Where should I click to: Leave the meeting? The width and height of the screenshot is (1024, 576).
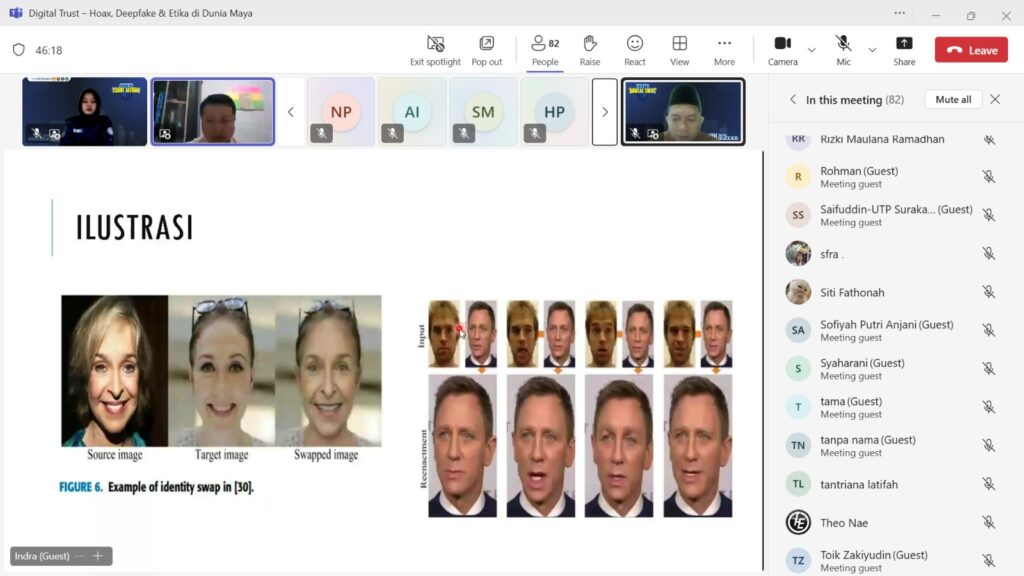pyautogui.click(x=971, y=50)
